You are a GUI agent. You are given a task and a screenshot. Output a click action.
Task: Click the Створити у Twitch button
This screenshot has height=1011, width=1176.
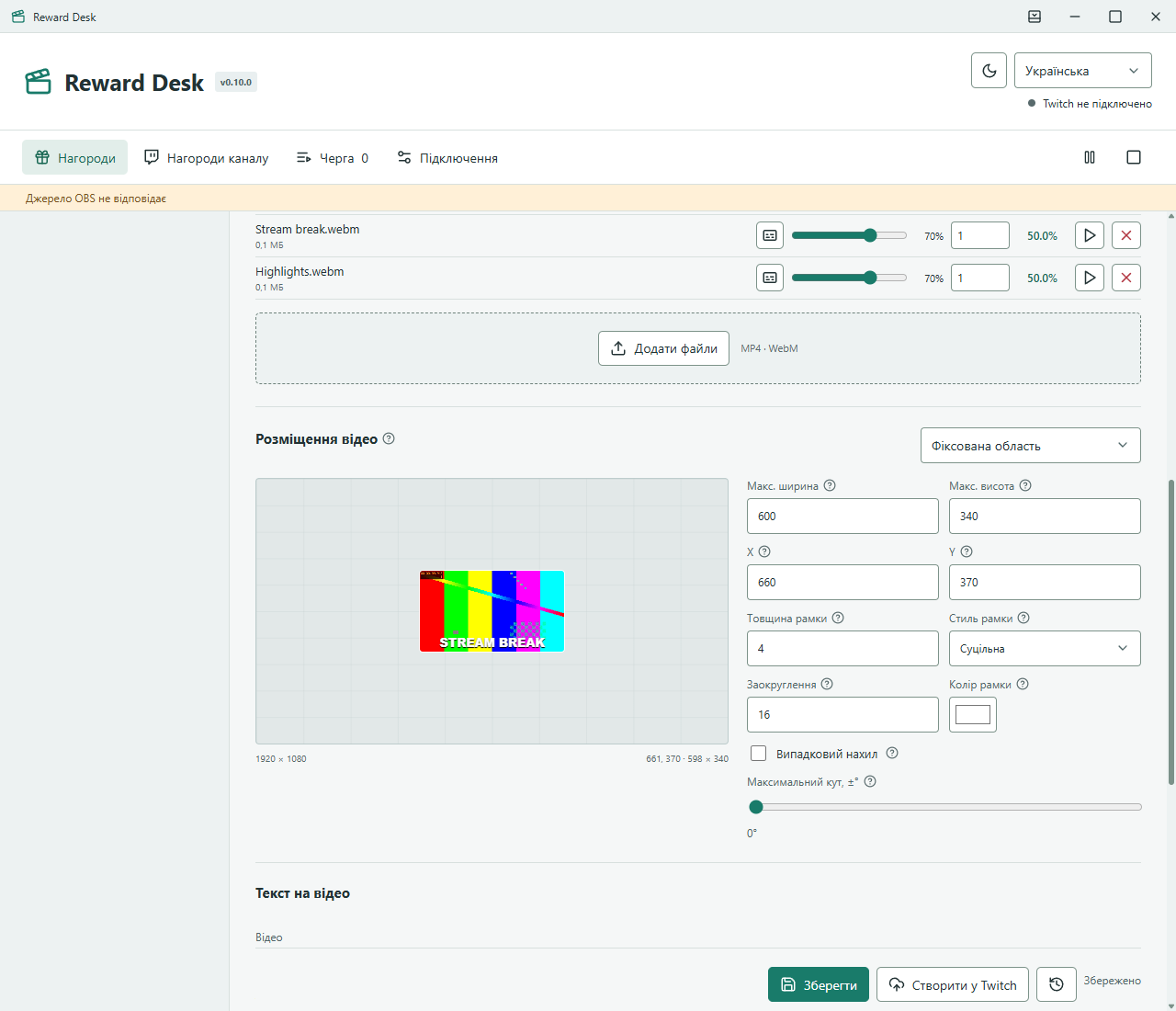(x=953, y=984)
